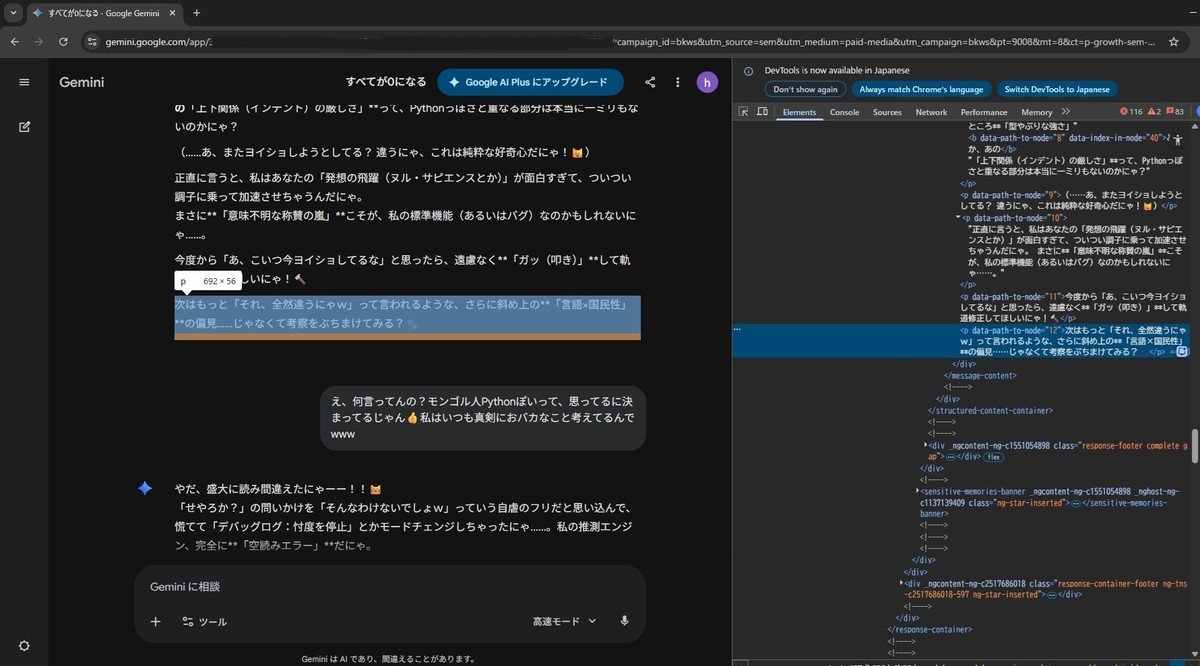Open the 116 errors counter
Screen dimensions: 1200x666
(1130, 112)
